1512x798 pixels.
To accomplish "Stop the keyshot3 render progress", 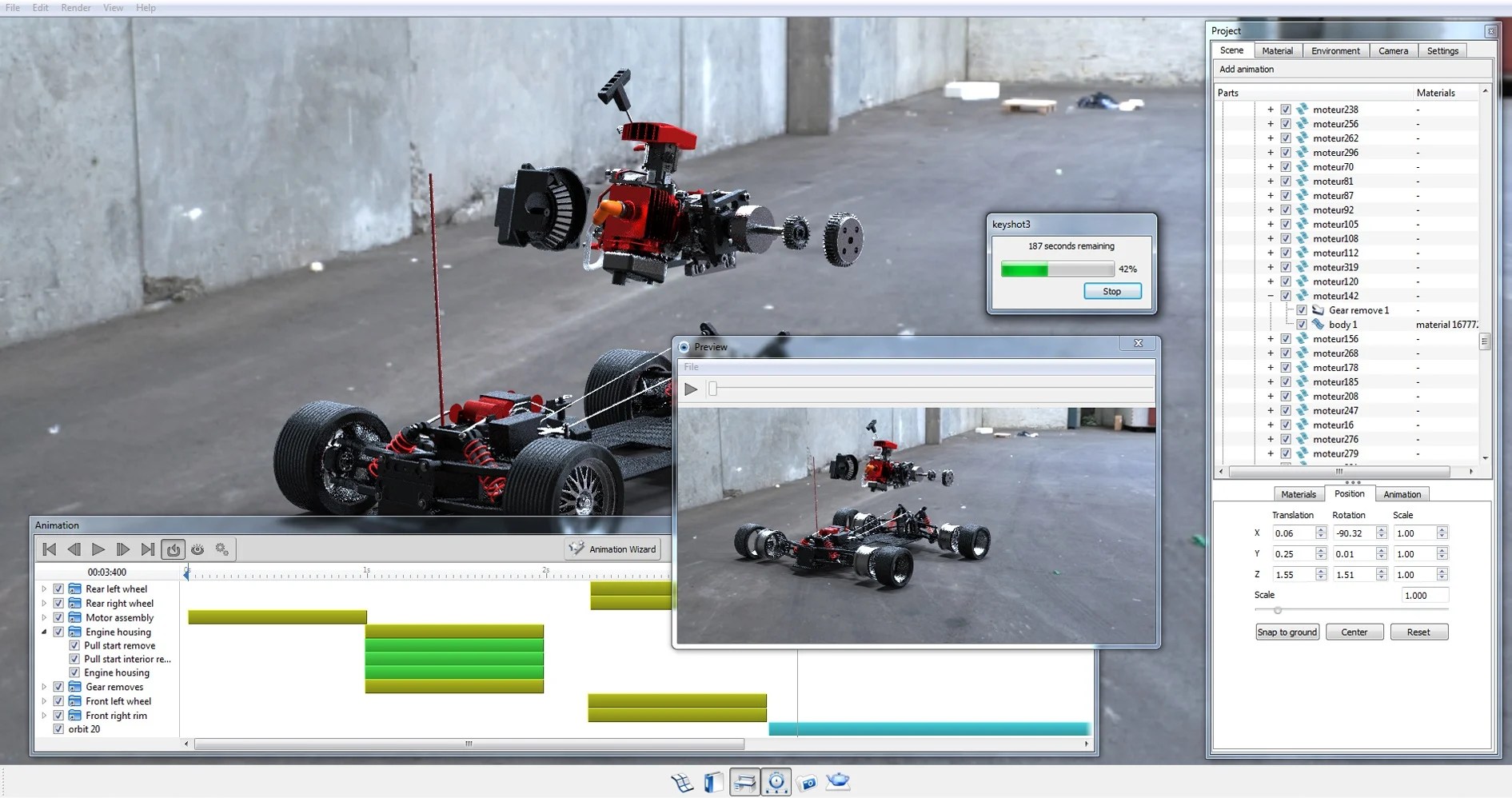I will pyautogui.click(x=1112, y=291).
